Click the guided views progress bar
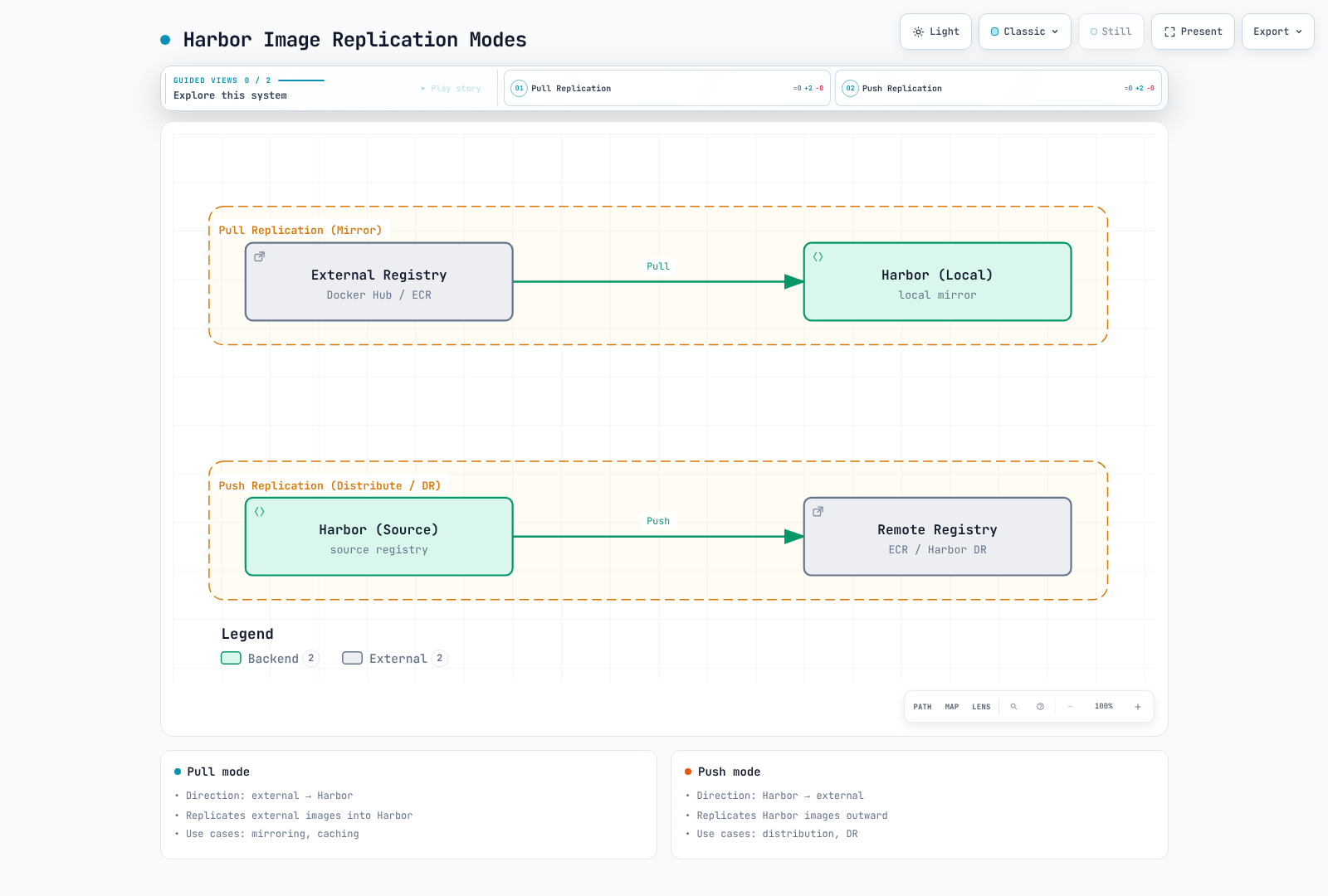 pos(301,80)
